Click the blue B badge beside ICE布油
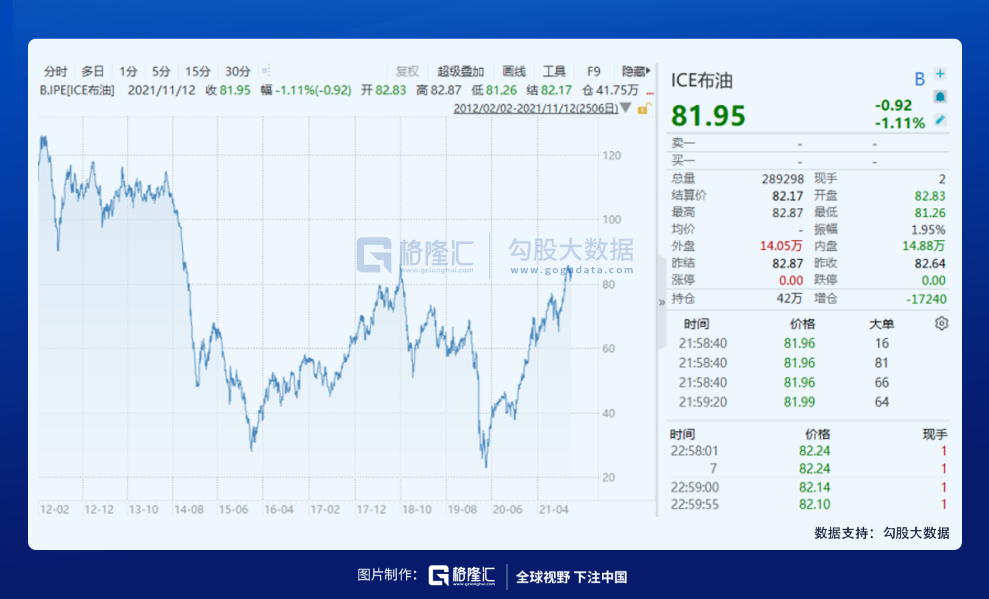The width and height of the screenshot is (989, 599). (x=920, y=79)
